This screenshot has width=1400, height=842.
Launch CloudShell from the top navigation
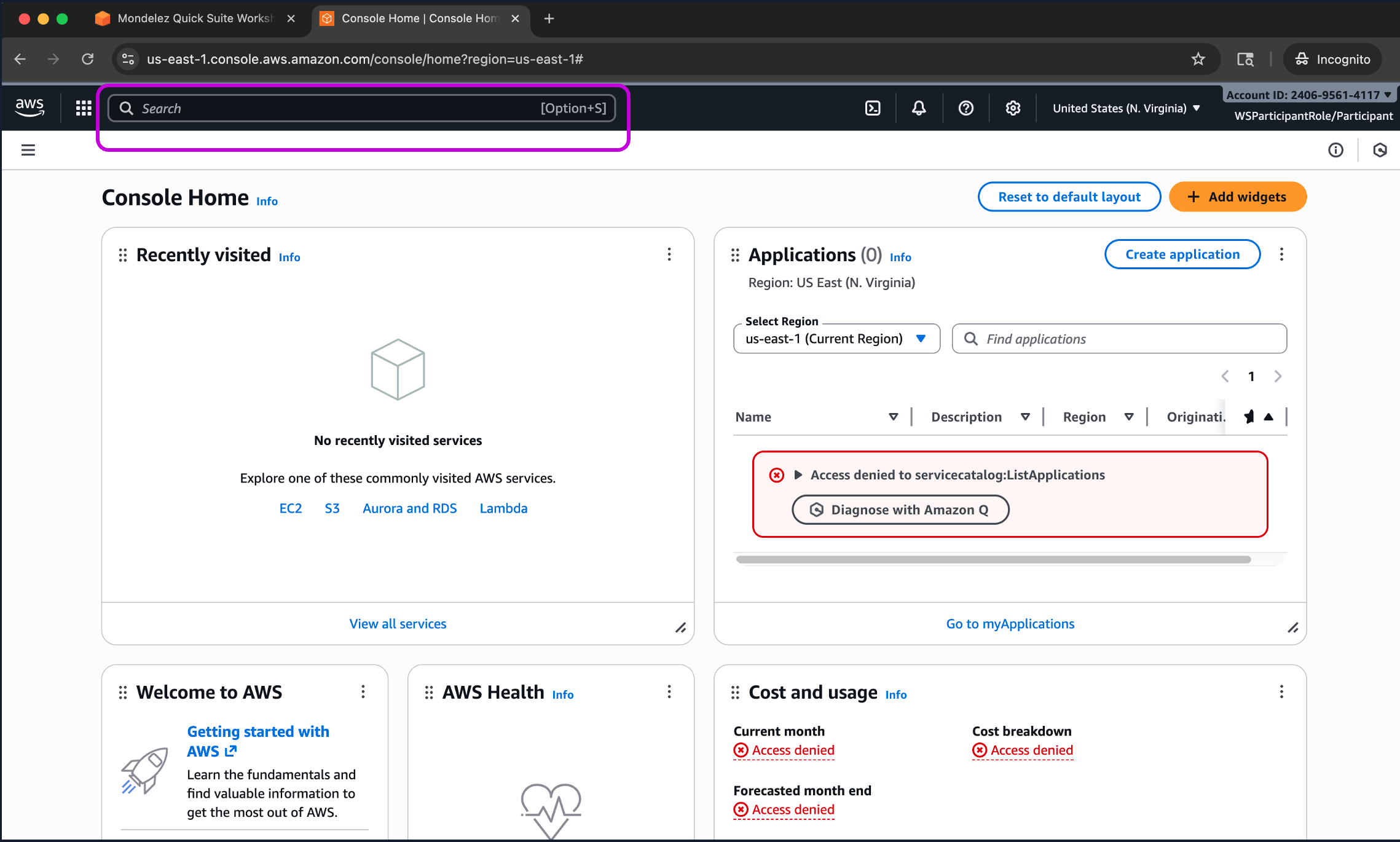click(x=873, y=108)
